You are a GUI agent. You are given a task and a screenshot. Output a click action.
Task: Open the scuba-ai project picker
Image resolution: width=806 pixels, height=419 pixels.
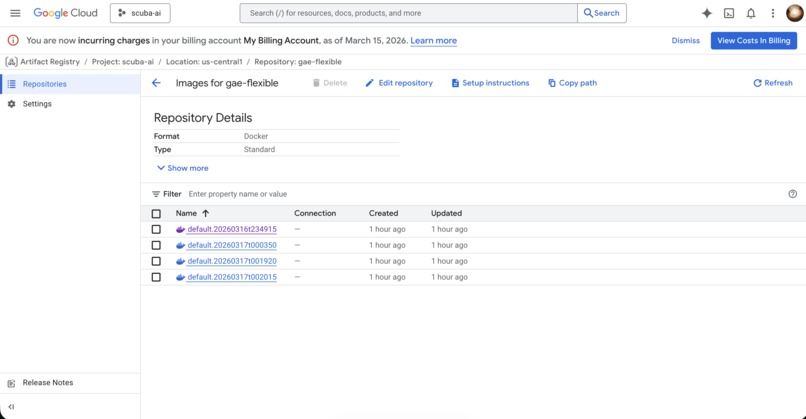[140, 13]
